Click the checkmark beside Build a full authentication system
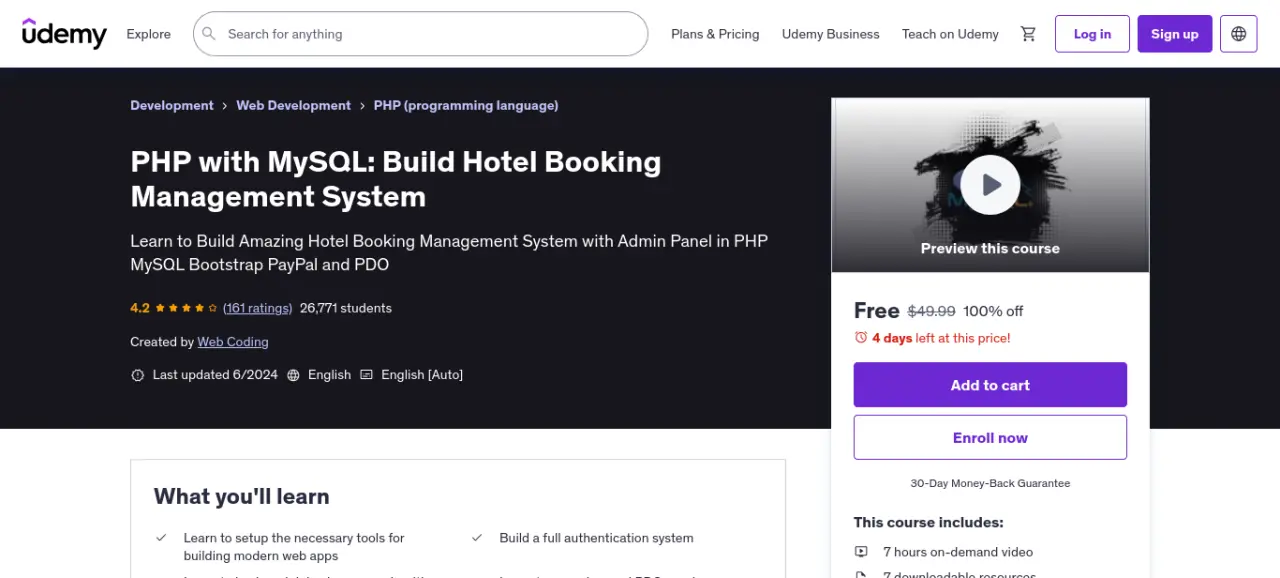 [477, 538]
